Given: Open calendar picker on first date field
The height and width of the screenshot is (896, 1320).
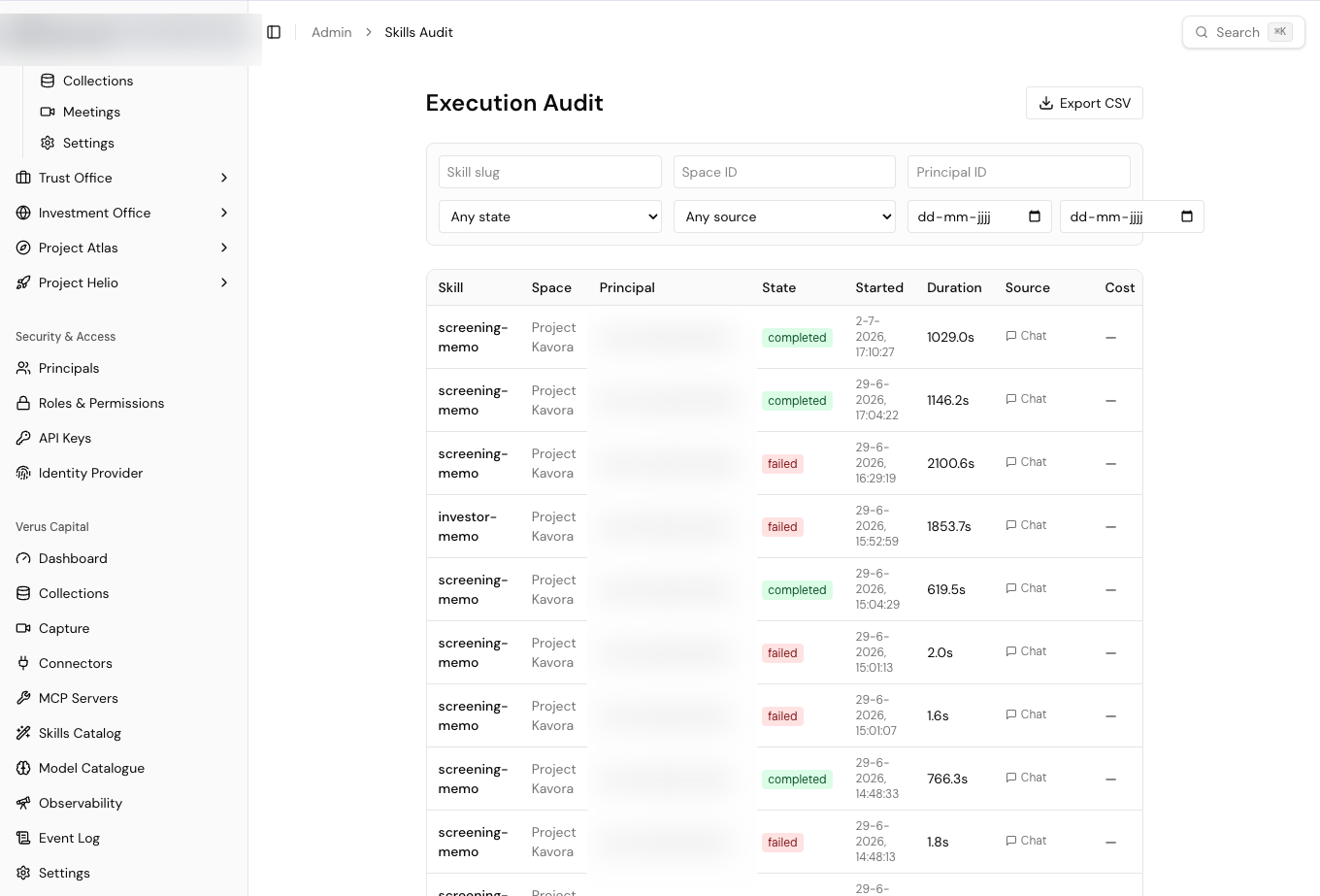Looking at the screenshot, I should (1035, 216).
